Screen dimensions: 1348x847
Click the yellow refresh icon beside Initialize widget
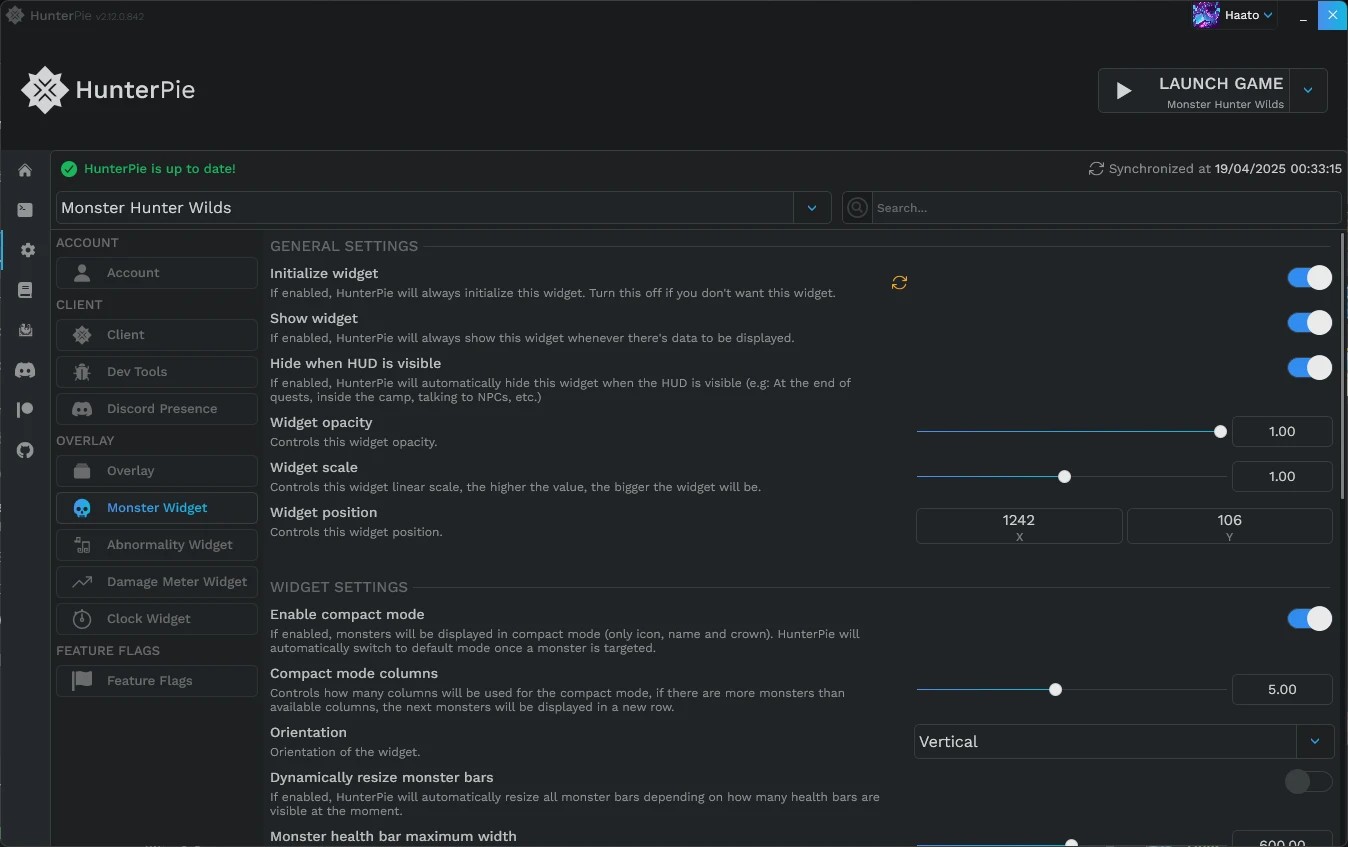(x=899, y=283)
